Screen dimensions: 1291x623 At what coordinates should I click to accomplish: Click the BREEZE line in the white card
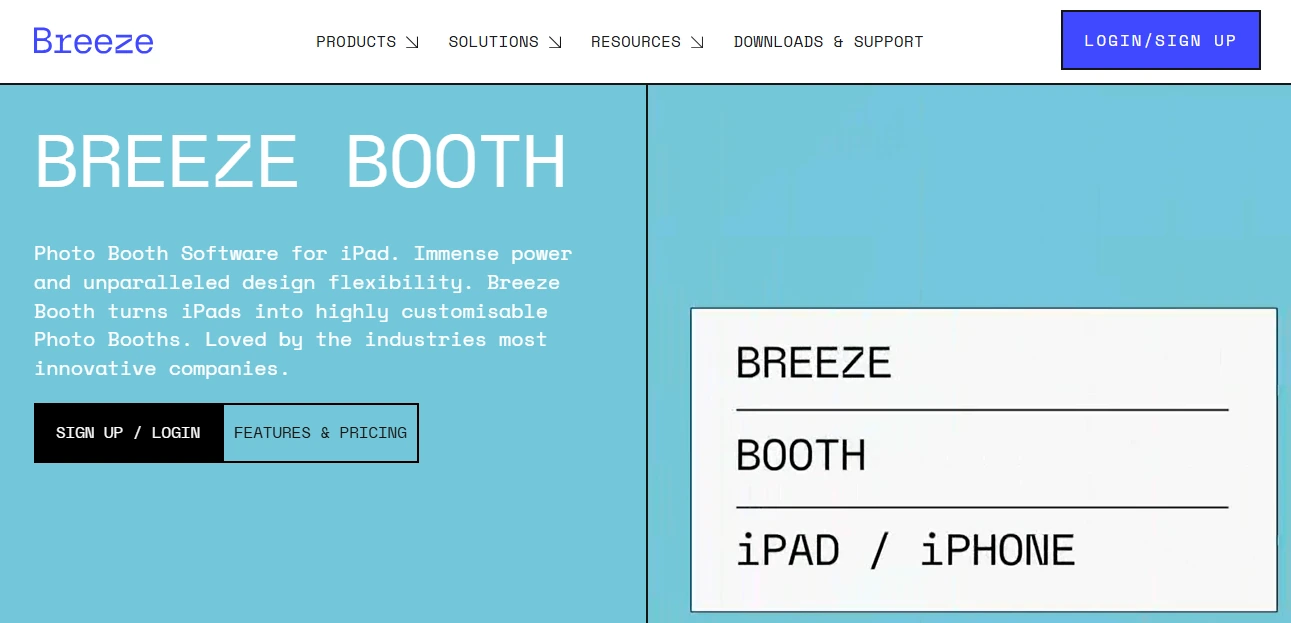point(813,362)
